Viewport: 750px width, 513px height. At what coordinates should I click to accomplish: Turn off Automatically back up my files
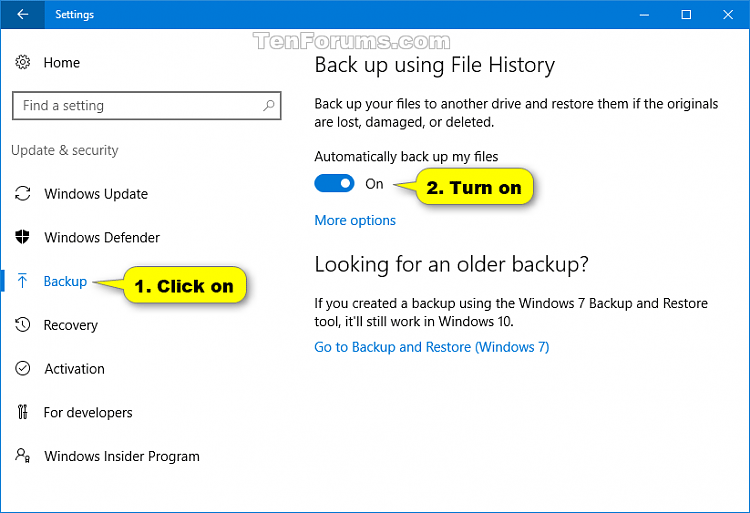[334, 184]
